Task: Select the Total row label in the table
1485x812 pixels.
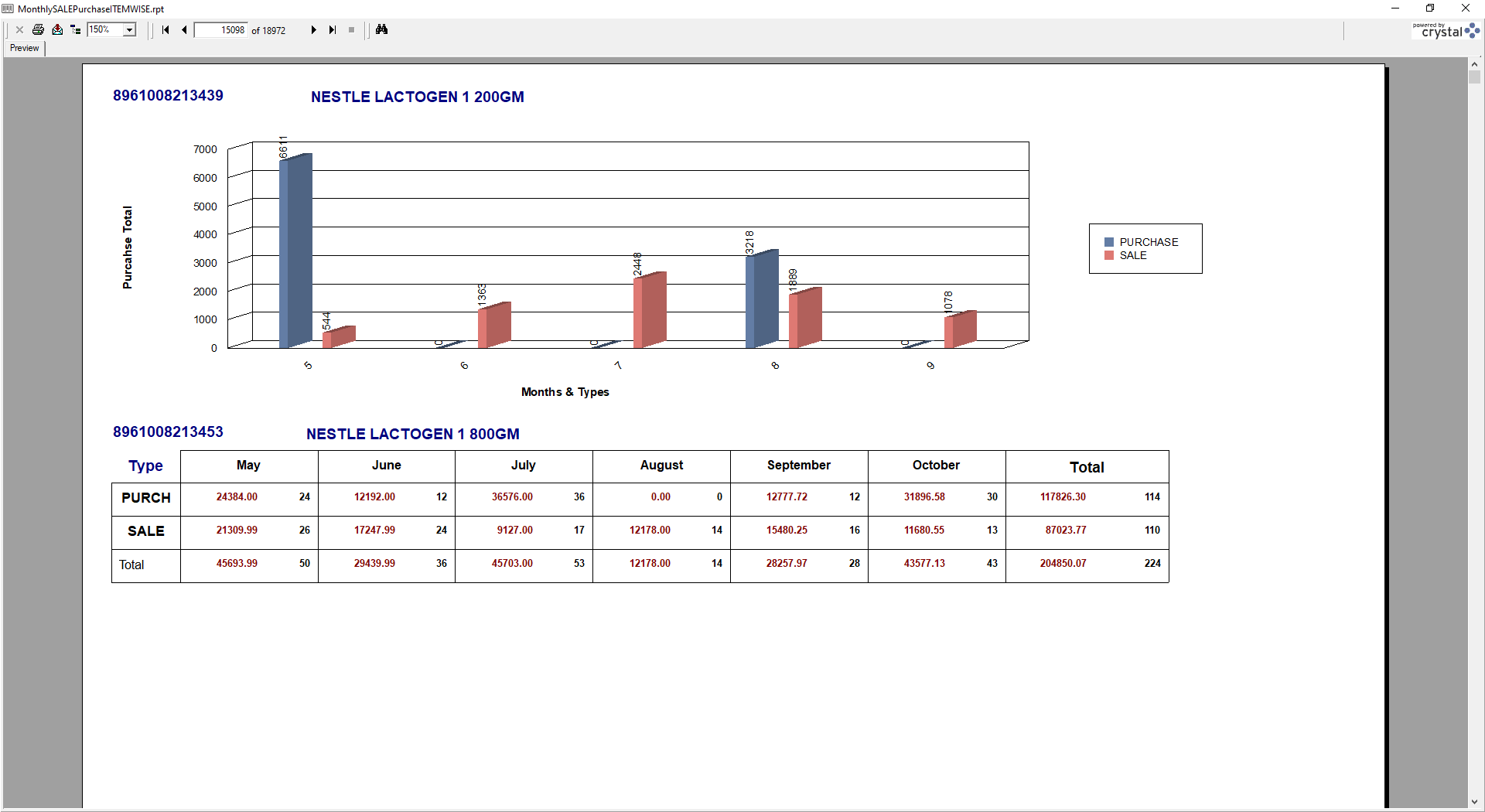Action: 131,565
